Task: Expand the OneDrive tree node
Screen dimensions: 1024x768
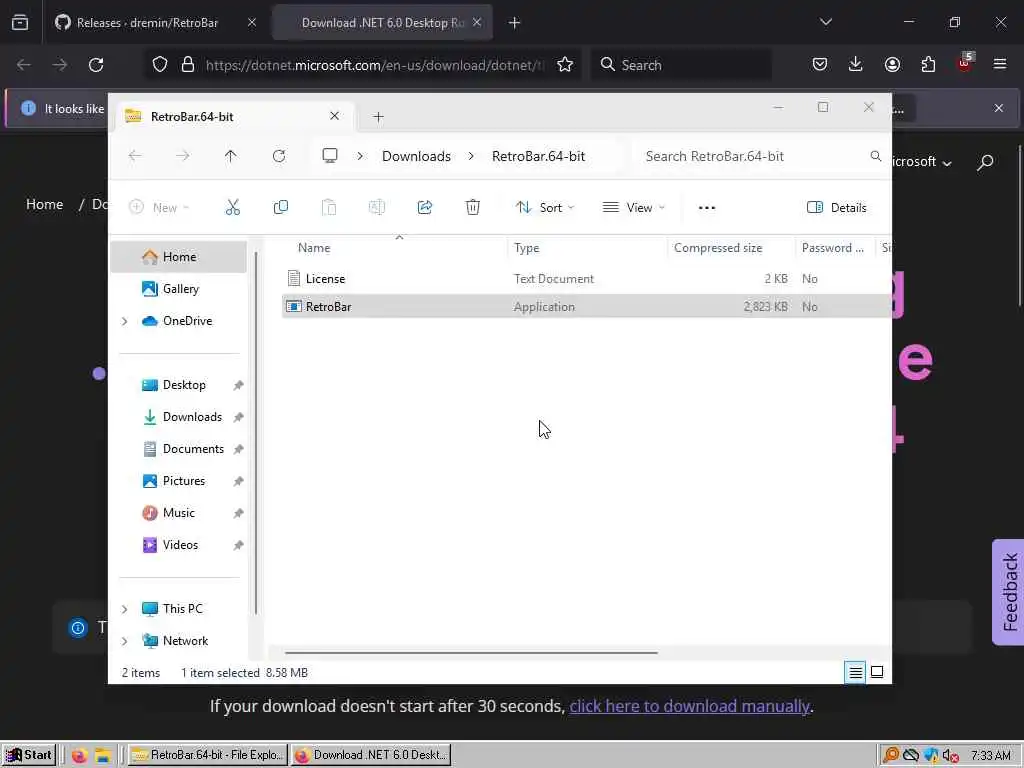Action: pos(124,321)
